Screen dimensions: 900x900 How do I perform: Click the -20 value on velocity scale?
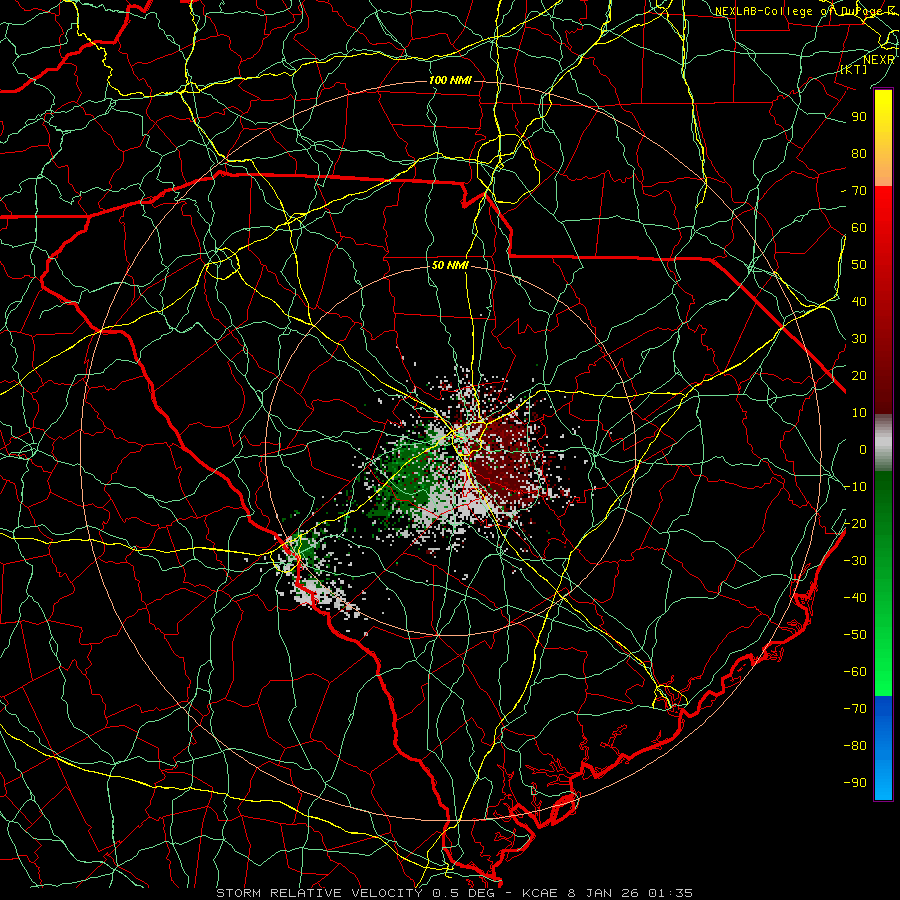coord(855,524)
